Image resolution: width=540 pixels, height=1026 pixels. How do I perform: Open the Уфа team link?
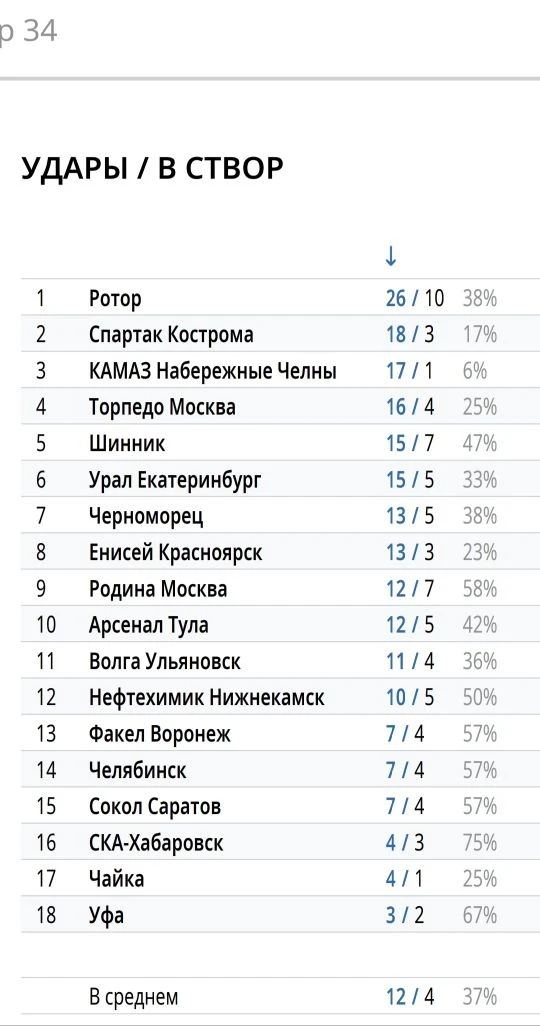click(x=106, y=915)
